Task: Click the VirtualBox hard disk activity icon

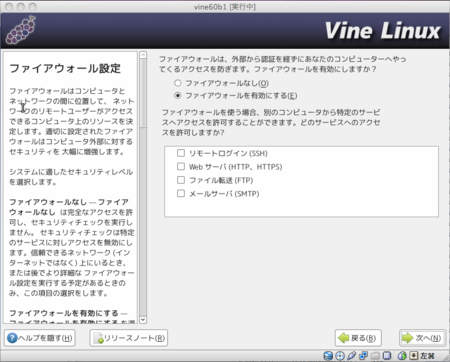Action: [328, 356]
